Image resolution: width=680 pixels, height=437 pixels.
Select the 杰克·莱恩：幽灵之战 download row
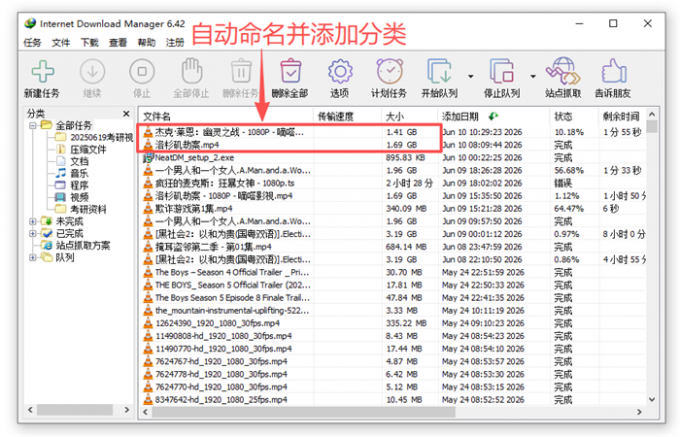pyautogui.click(x=392, y=132)
